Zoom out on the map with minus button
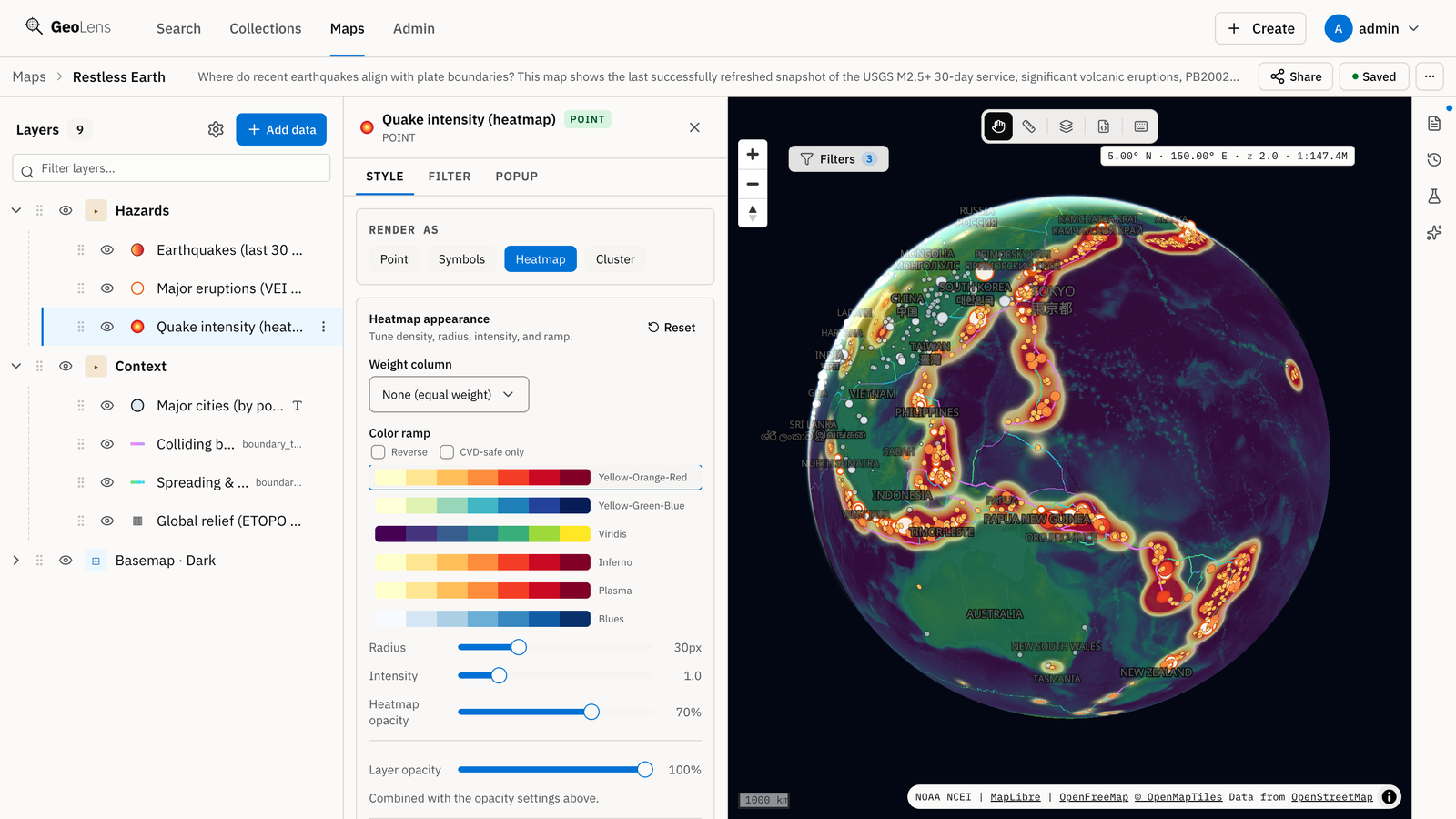This screenshot has height=819, width=1456. [x=753, y=184]
